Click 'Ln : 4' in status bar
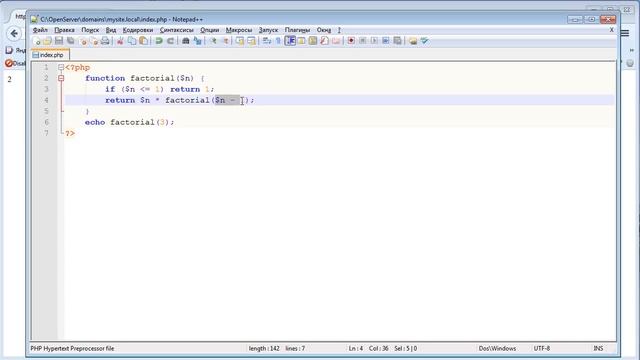640x360 pixels. click(356, 349)
